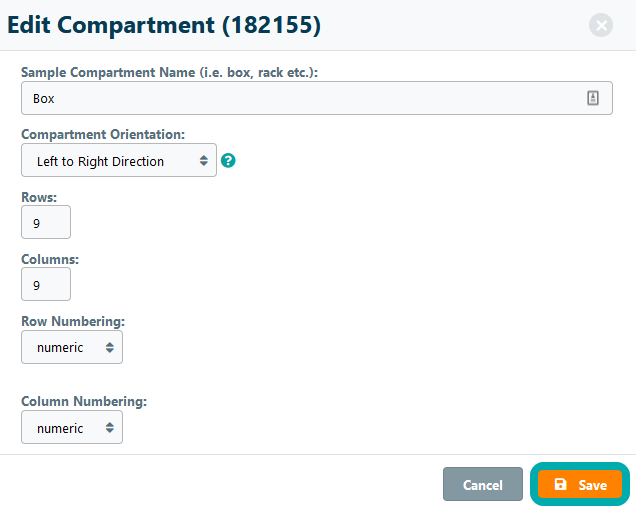Click the floppy disk icon on Save
636x516 pixels.
pyautogui.click(x=561, y=484)
